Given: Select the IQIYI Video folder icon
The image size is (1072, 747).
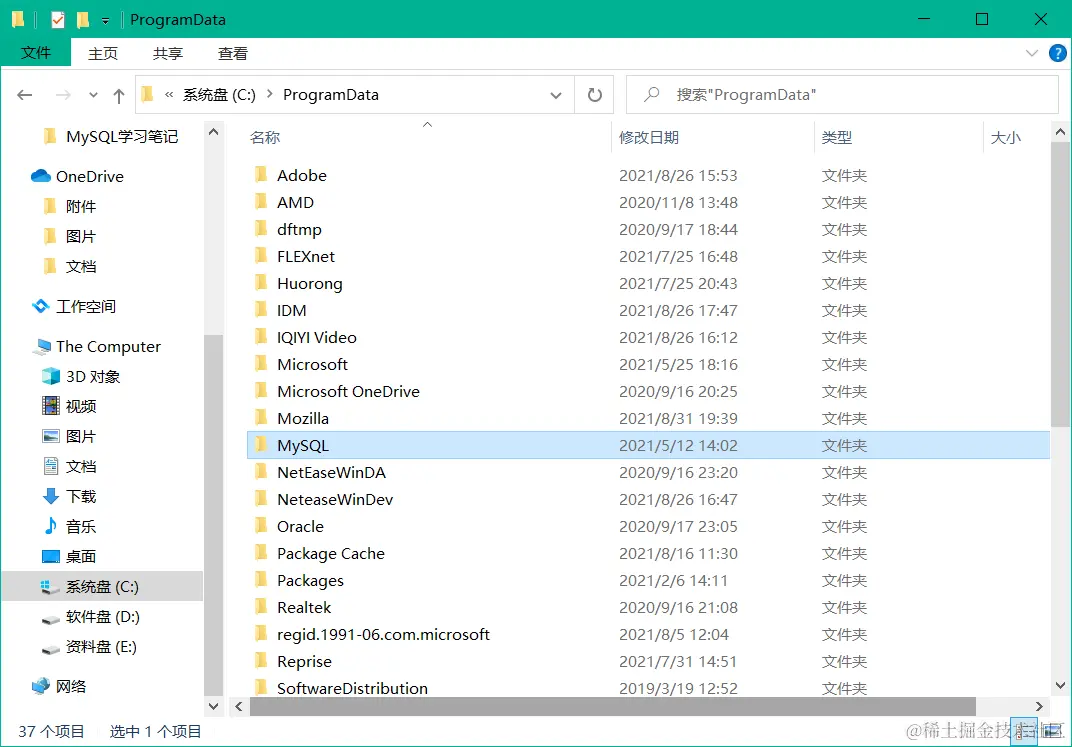Looking at the screenshot, I should pyautogui.click(x=260, y=336).
